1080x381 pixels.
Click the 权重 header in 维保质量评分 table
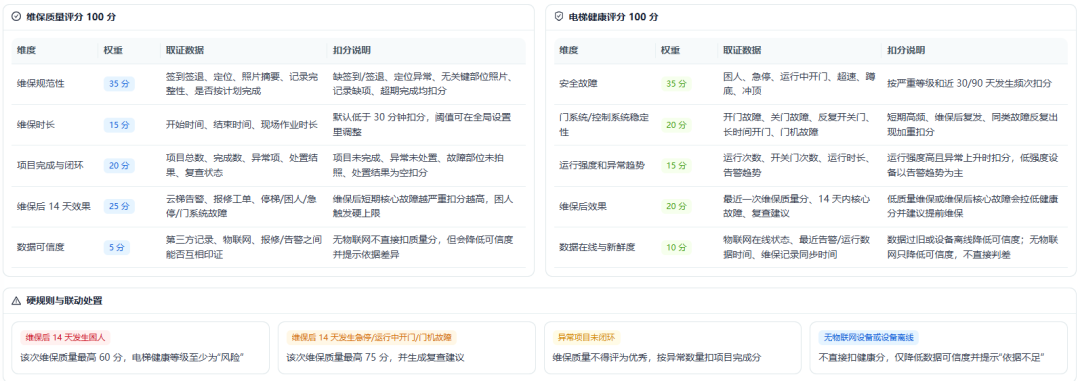[113, 51]
